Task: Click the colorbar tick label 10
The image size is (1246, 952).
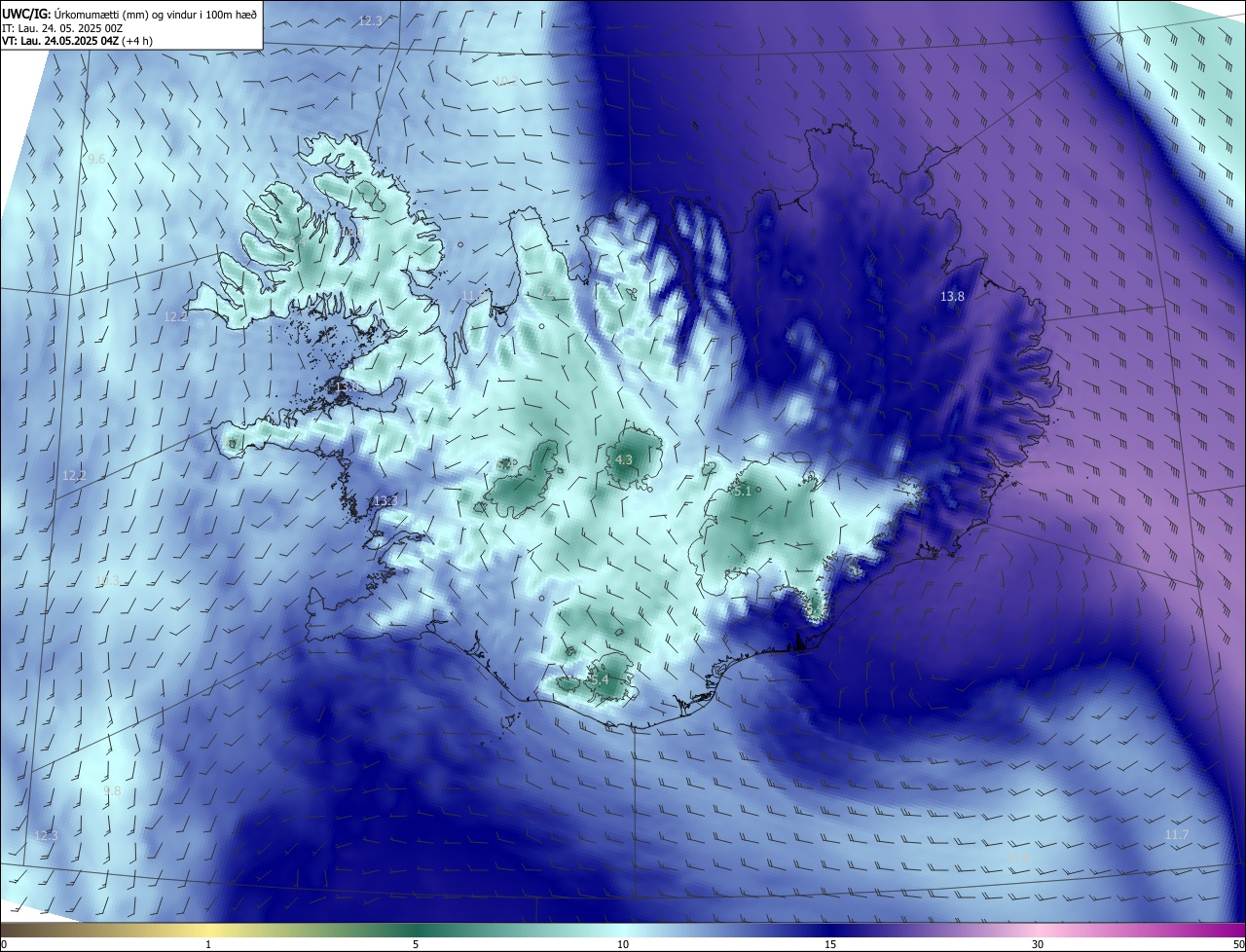Action: click(623, 945)
